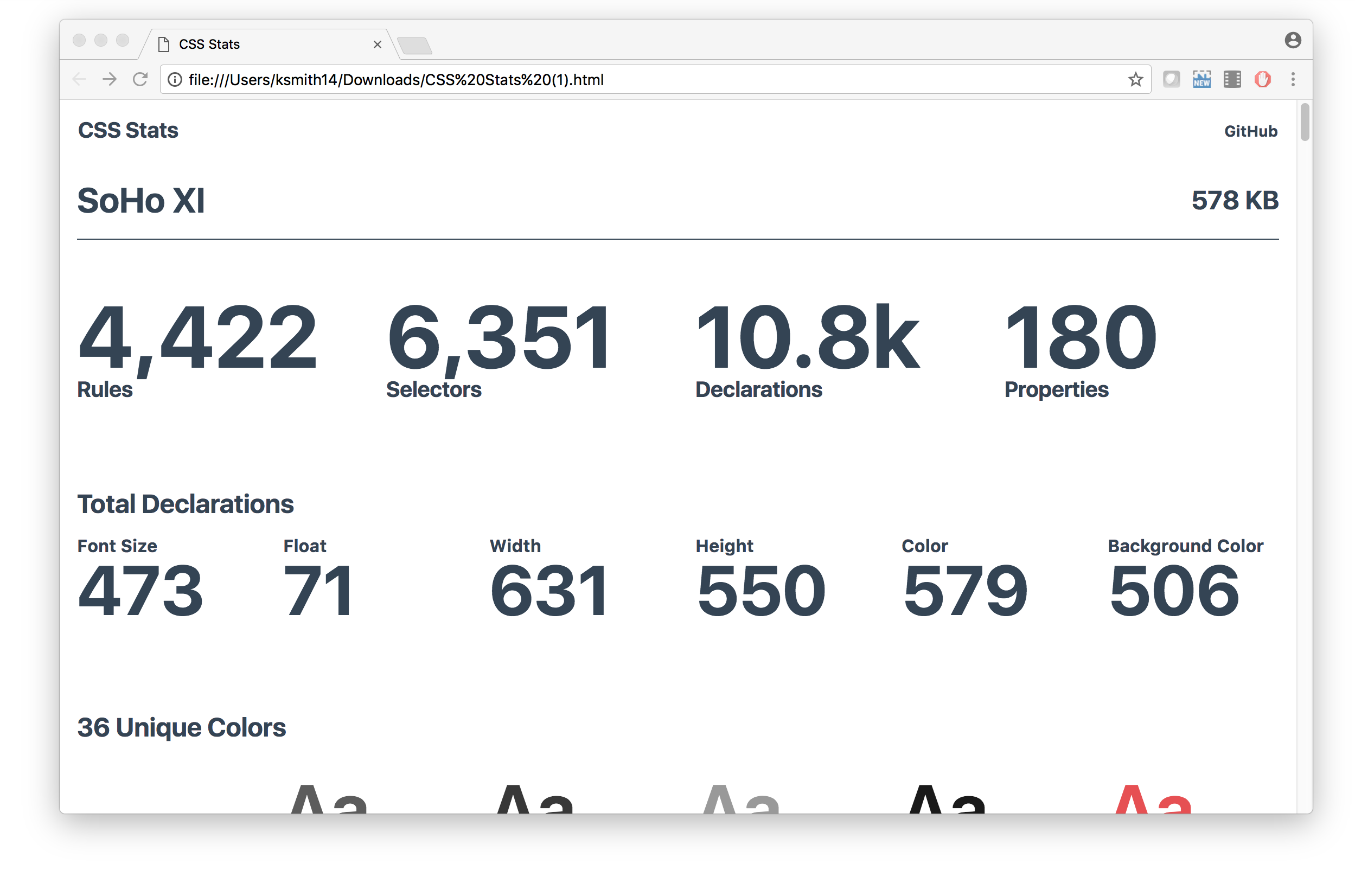This screenshot has height=896, width=1355.
Task: Click the film strip extension icon
Action: pos(1231,79)
